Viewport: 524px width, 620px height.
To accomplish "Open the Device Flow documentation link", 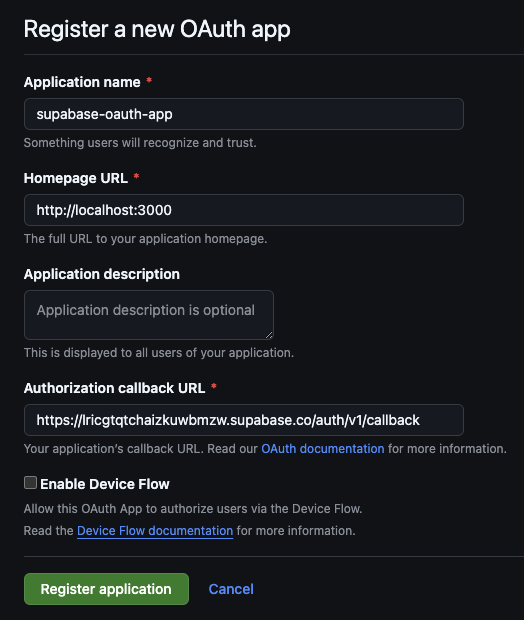I will coord(155,531).
